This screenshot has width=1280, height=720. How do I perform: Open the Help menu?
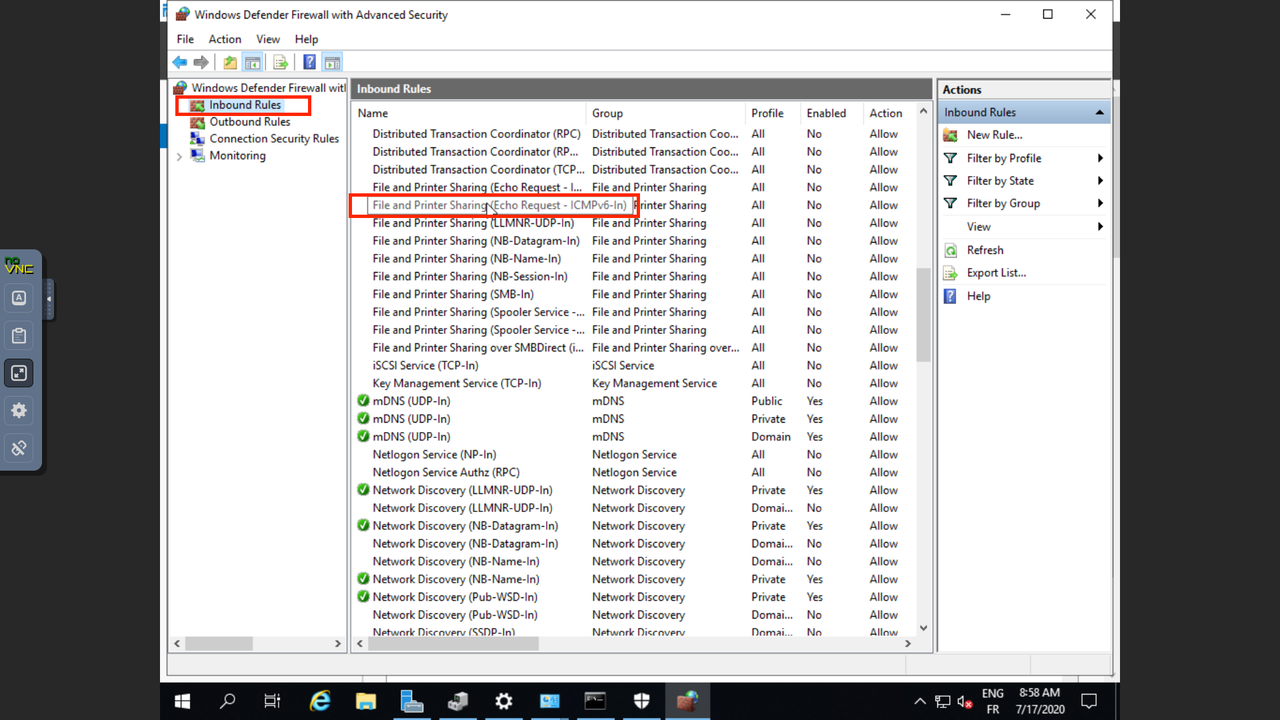tap(306, 39)
